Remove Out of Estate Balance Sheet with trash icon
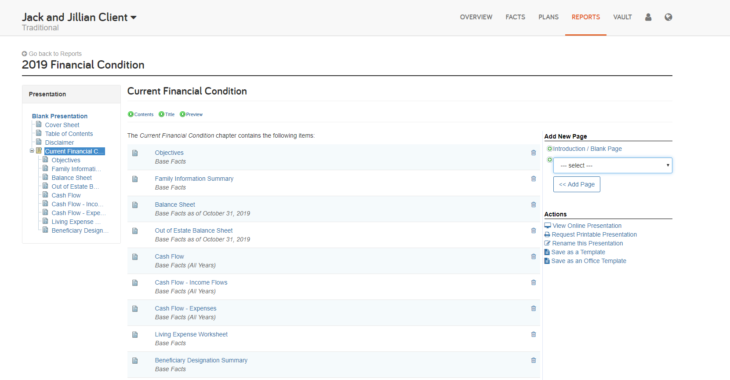The height and width of the screenshot is (380, 730). click(x=534, y=231)
